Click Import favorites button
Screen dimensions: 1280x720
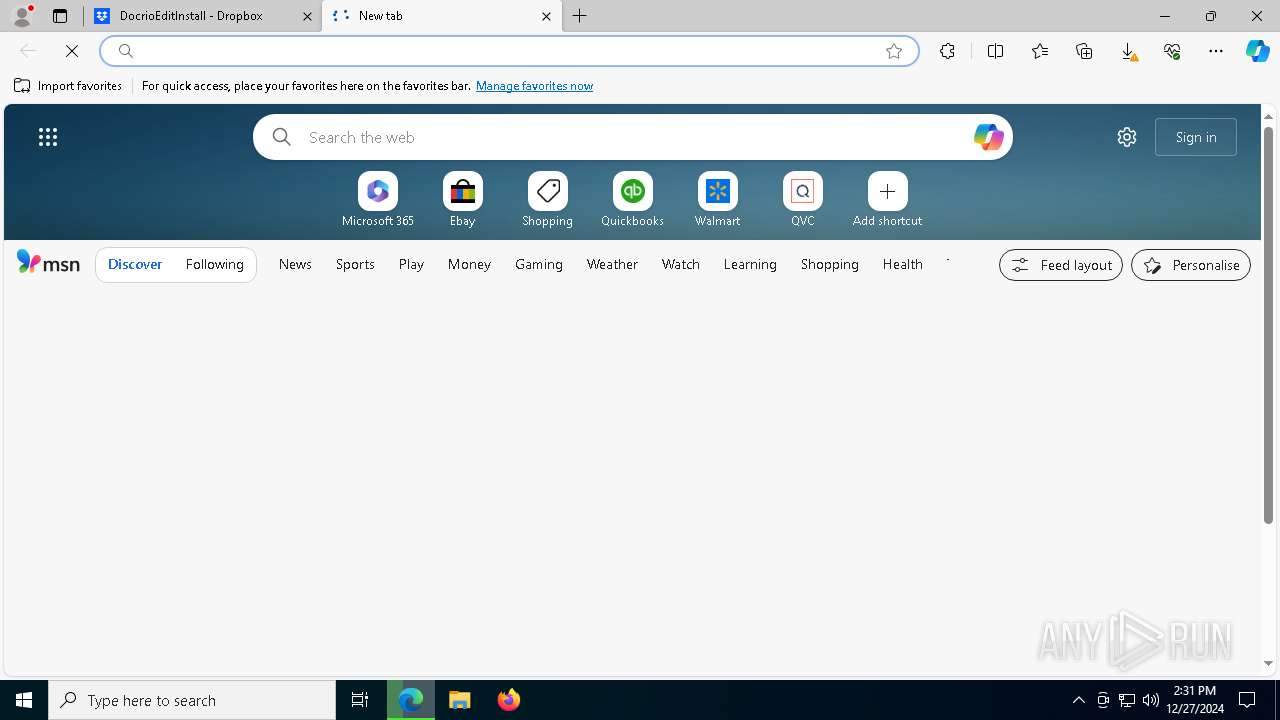click(68, 86)
